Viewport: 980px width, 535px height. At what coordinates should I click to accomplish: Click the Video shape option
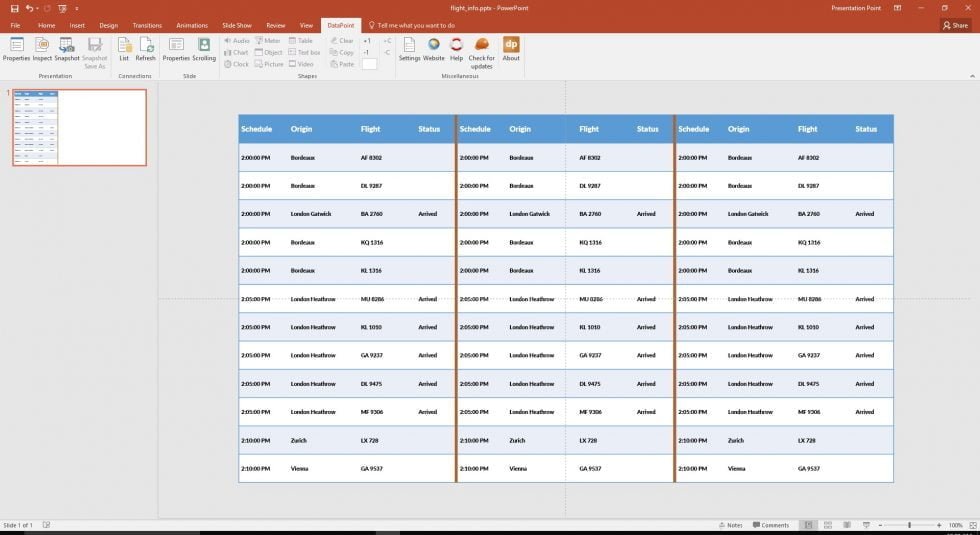pyautogui.click(x=301, y=64)
